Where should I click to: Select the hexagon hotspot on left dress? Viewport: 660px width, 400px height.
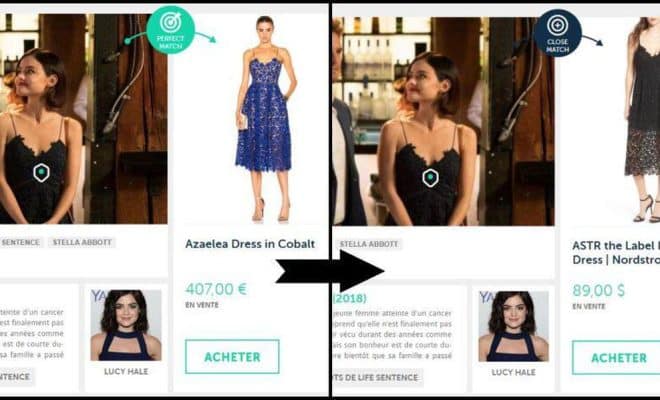41,173
